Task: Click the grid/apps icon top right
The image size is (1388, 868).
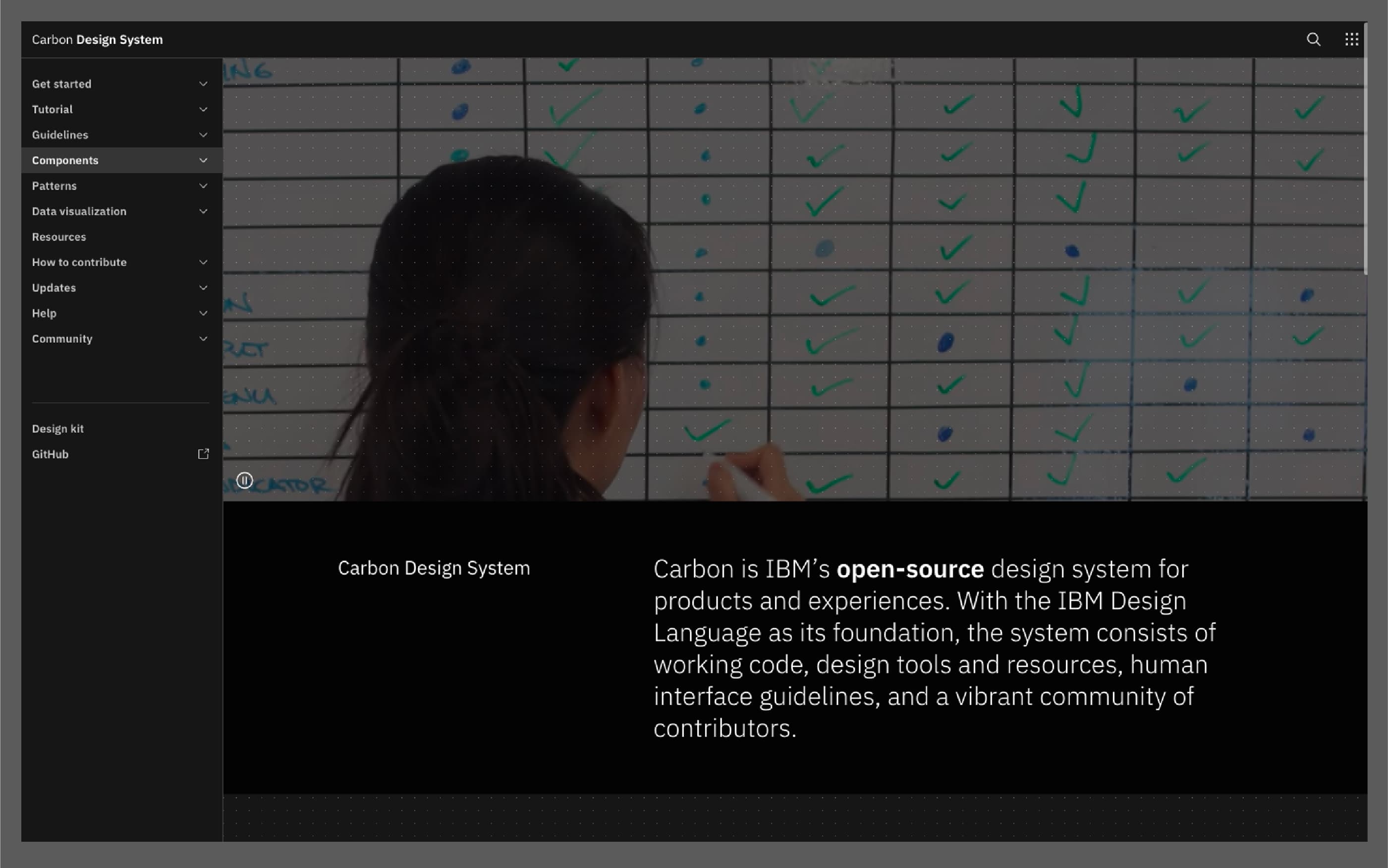Action: [x=1351, y=39]
